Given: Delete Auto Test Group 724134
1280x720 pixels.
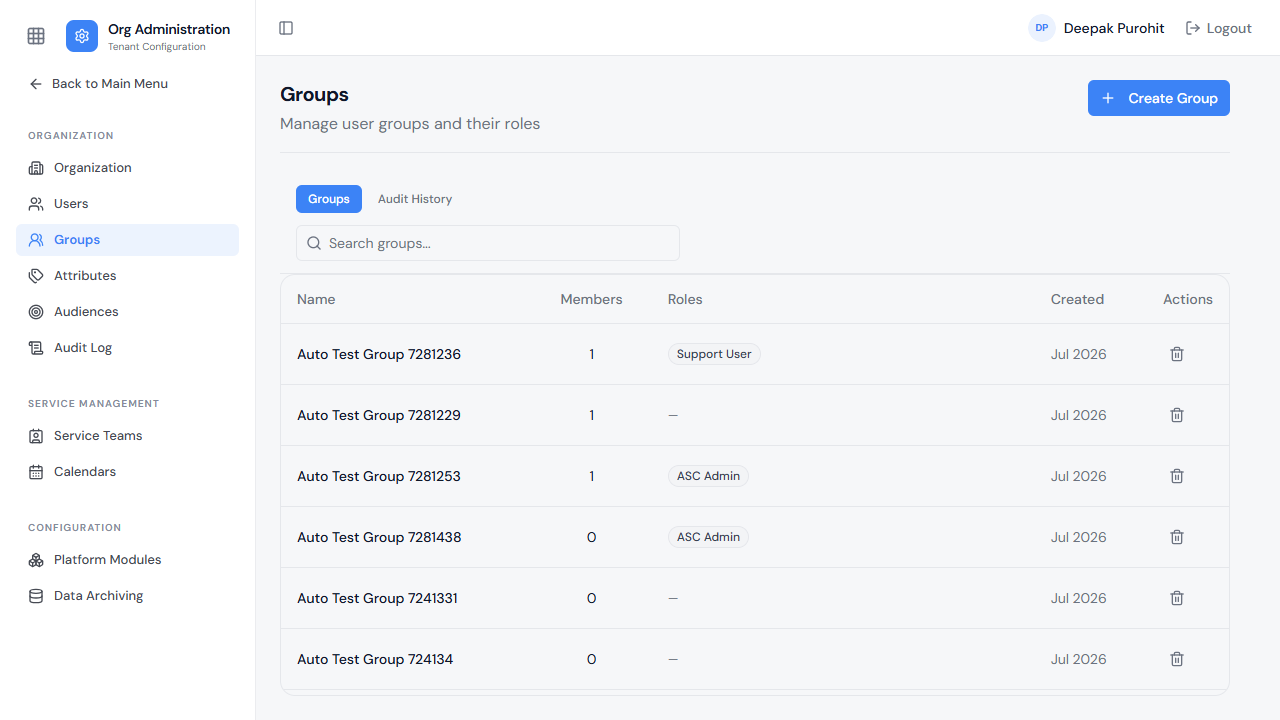Looking at the screenshot, I should coord(1177,659).
